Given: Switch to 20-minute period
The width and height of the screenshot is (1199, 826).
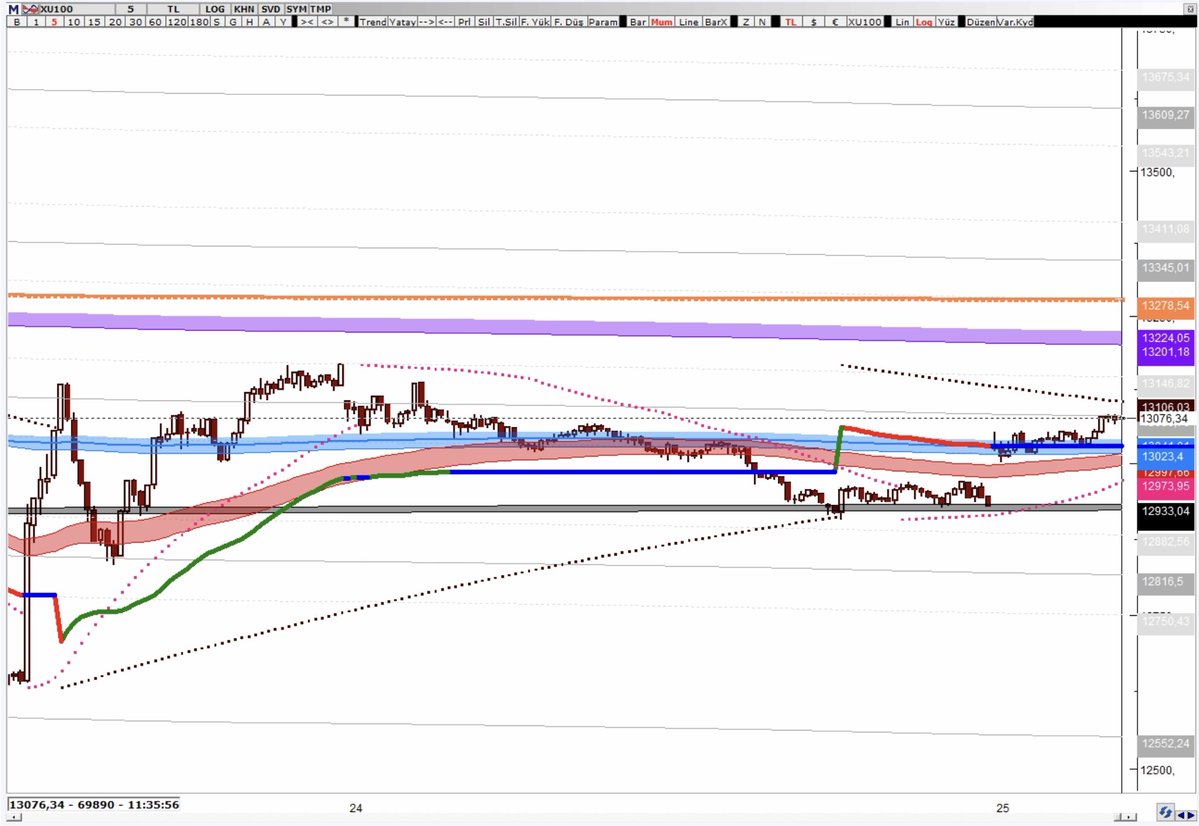Looking at the screenshot, I should click(x=115, y=22).
